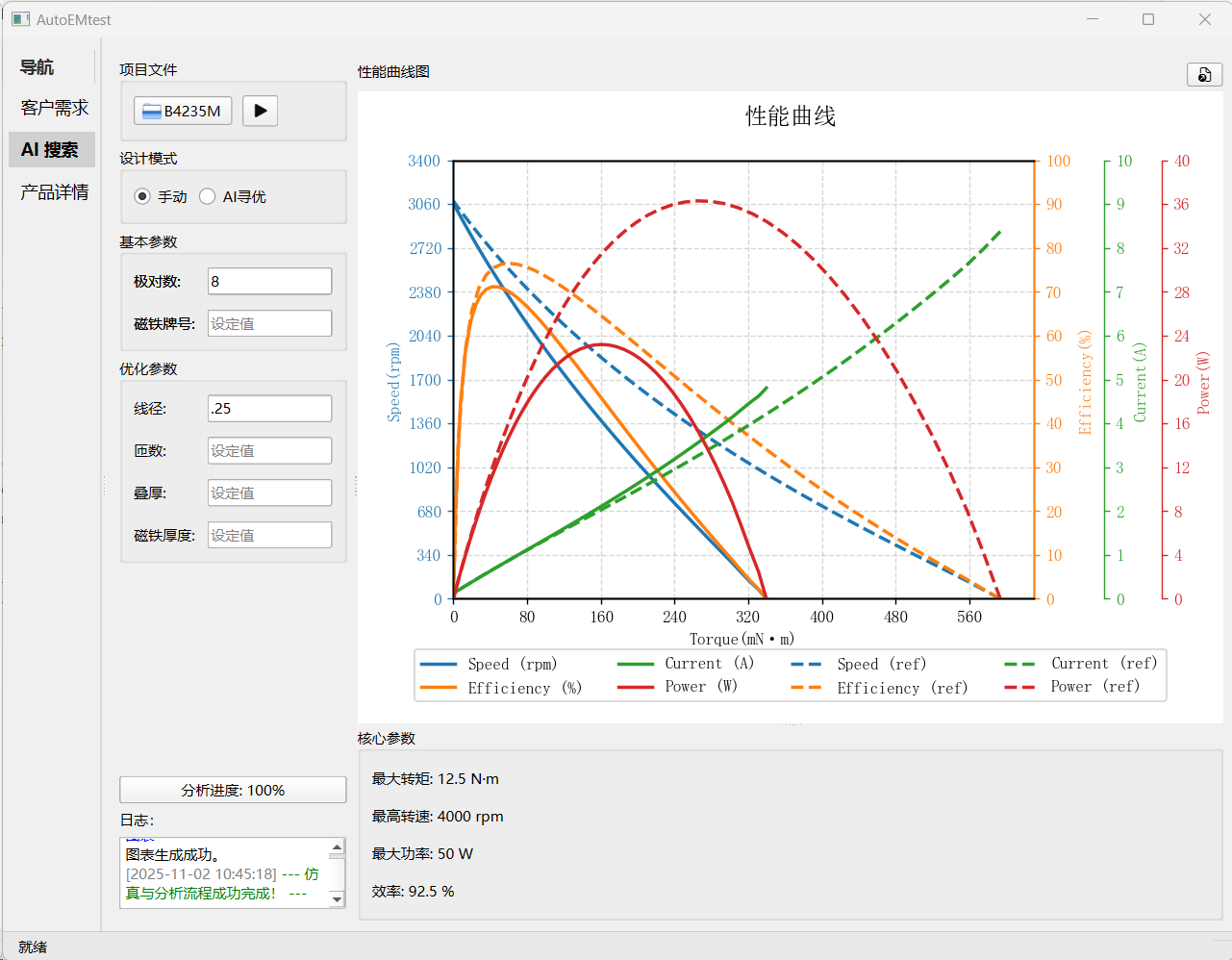Focus the 匝数 input field
This screenshot has width=1232, height=960.
click(269, 450)
